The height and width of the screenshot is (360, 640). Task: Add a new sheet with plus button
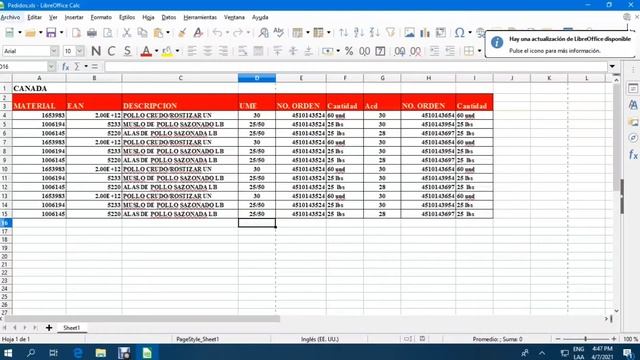coord(49,328)
